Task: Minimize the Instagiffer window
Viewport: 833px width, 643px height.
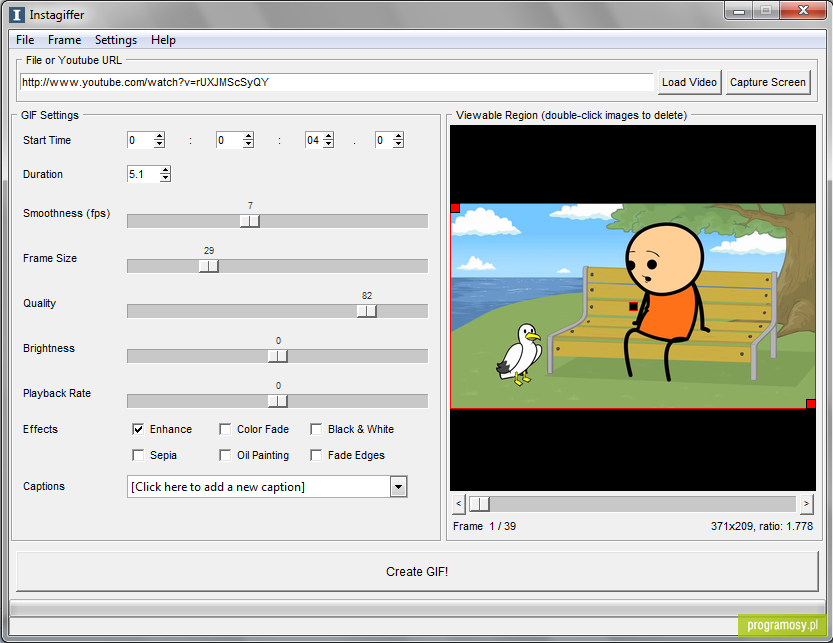Action: pyautogui.click(x=738, y=11)
